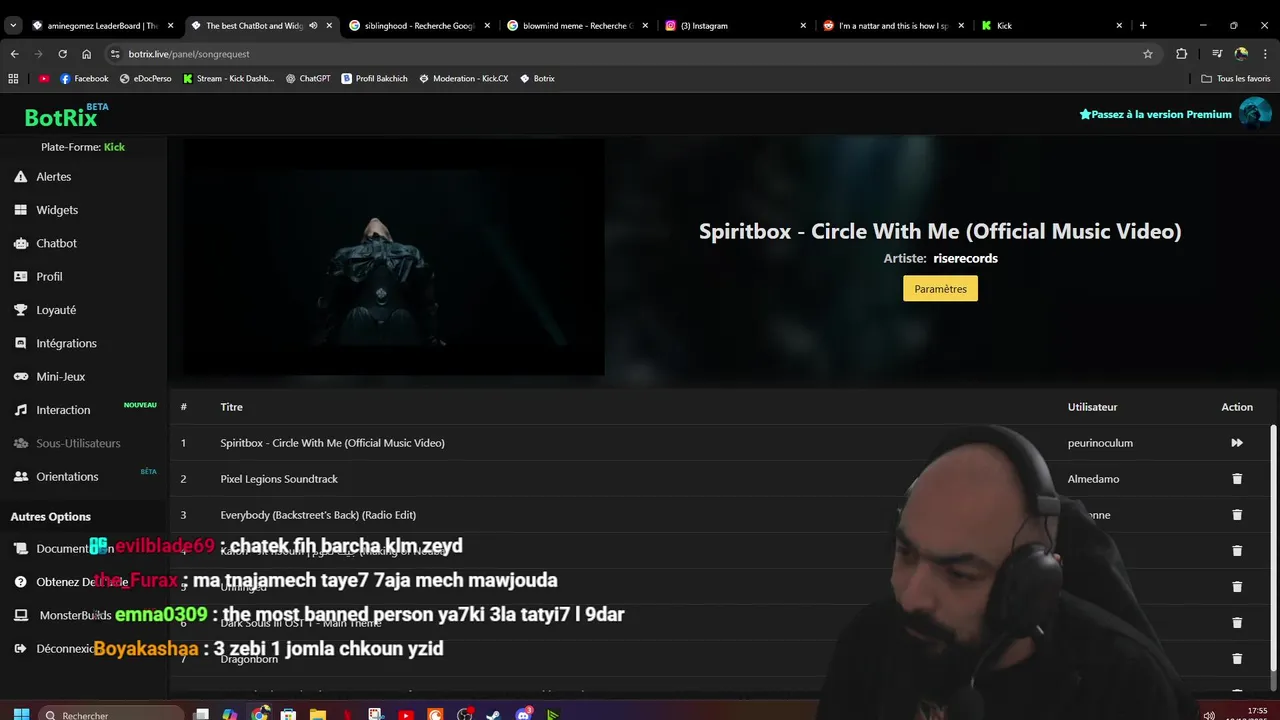This screenshot has height=720, width=1280.
Task: Click the Obtenez De l'aide question icon
Action: [x=20, y=582]
